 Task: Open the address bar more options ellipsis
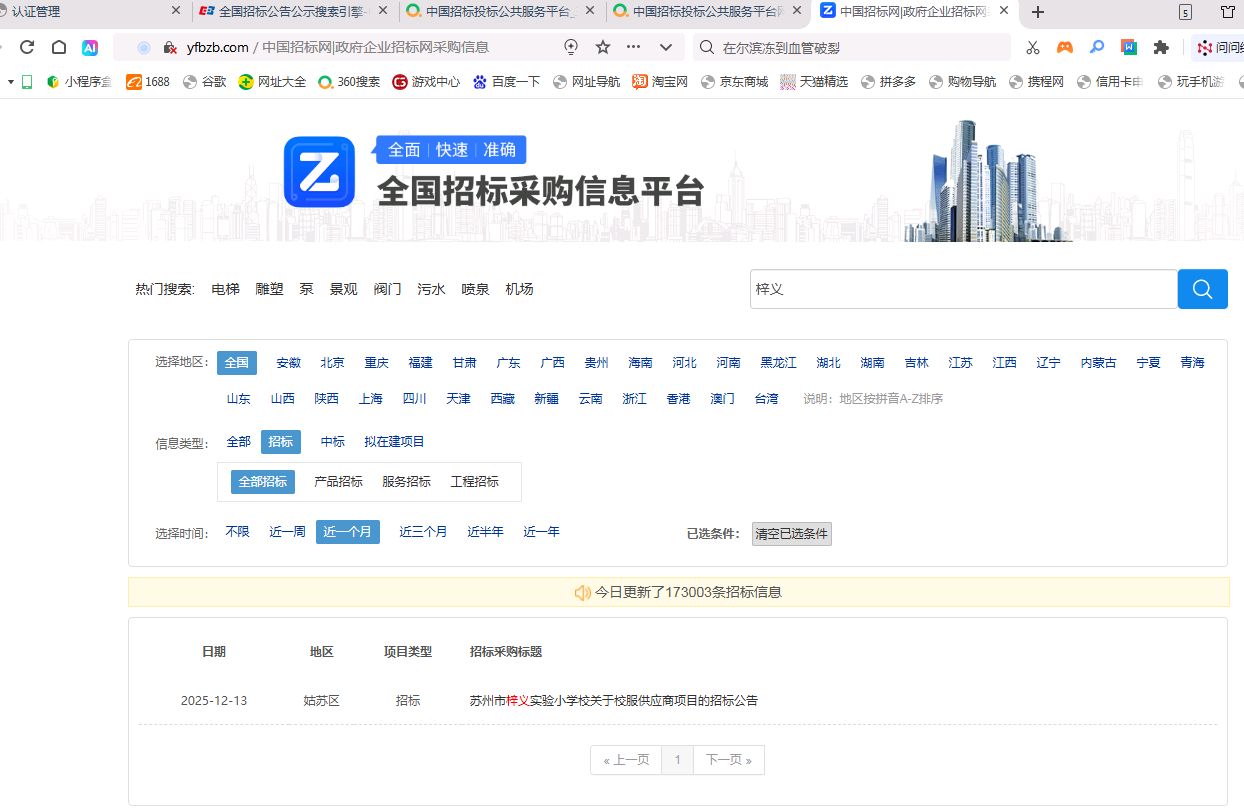point(634,47)
